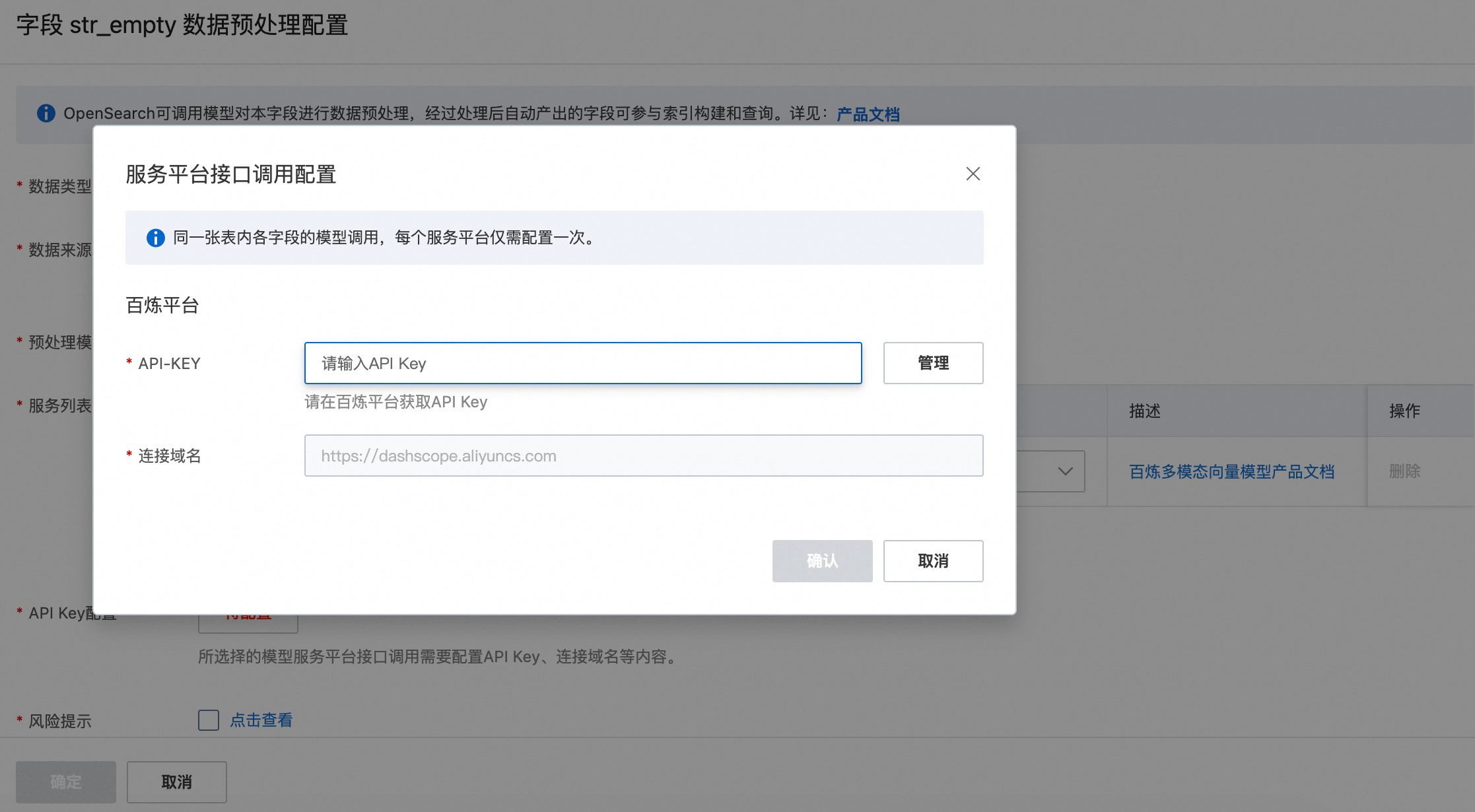
Task: Click the info icon beside OpenSearch notice
Action: (46, 113)
